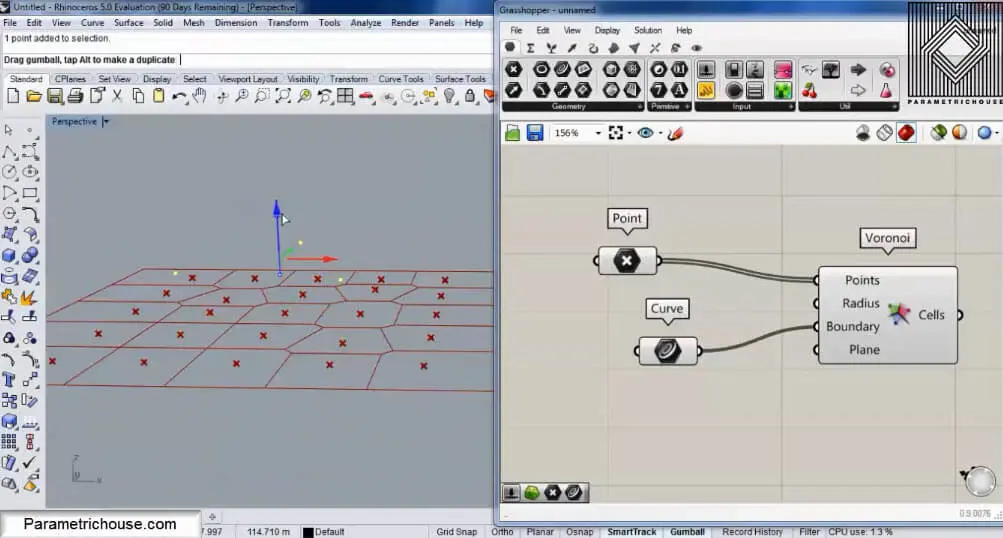Click the Circle parameter icon in Geometry panel
The height and width of the screenshot is (538, 1003).
(541, 69)
